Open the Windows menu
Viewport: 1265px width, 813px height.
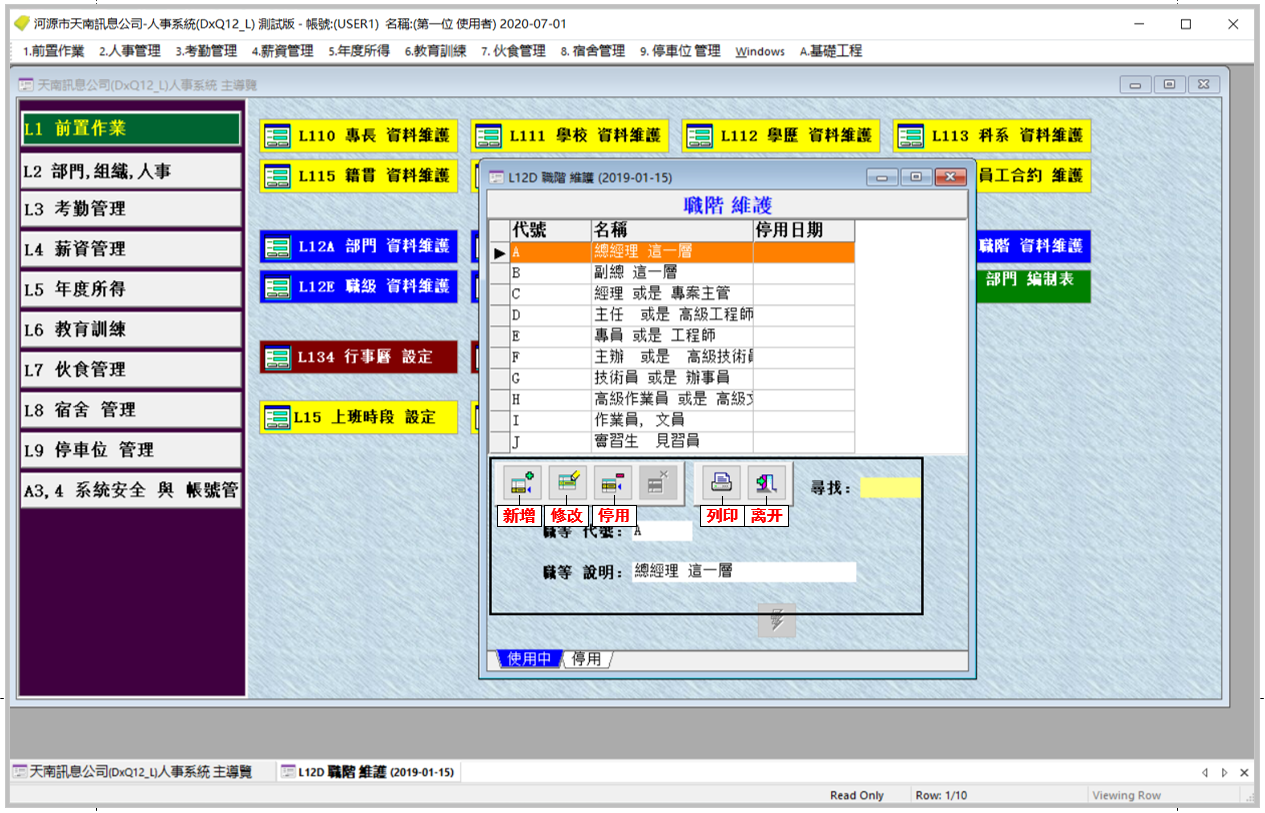[x=760, y=51]
